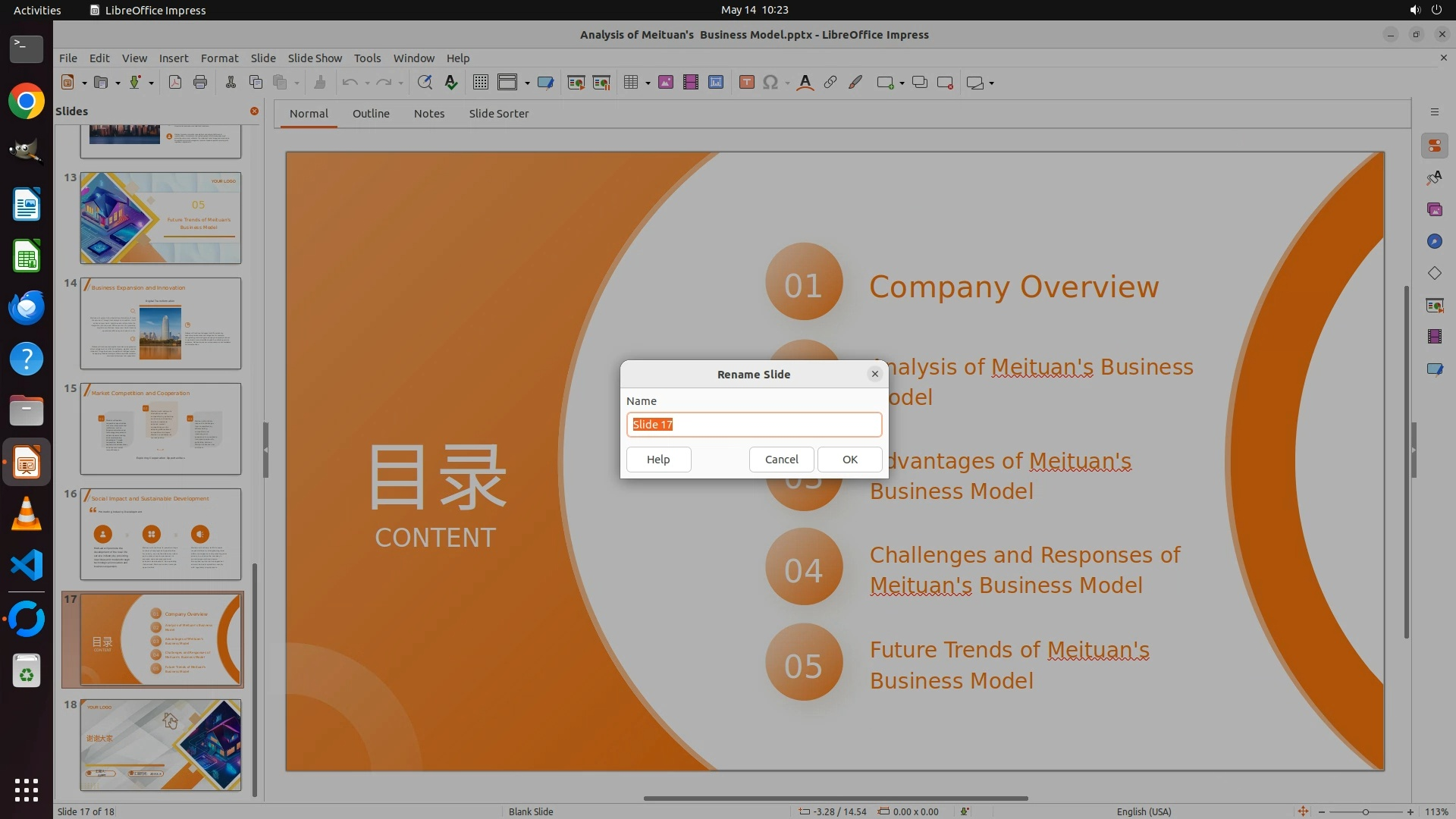This screenshot has height=819, width=1456.
Task: Expand the New Slide dropdown arrow
Action: click(x=902, y=83)
